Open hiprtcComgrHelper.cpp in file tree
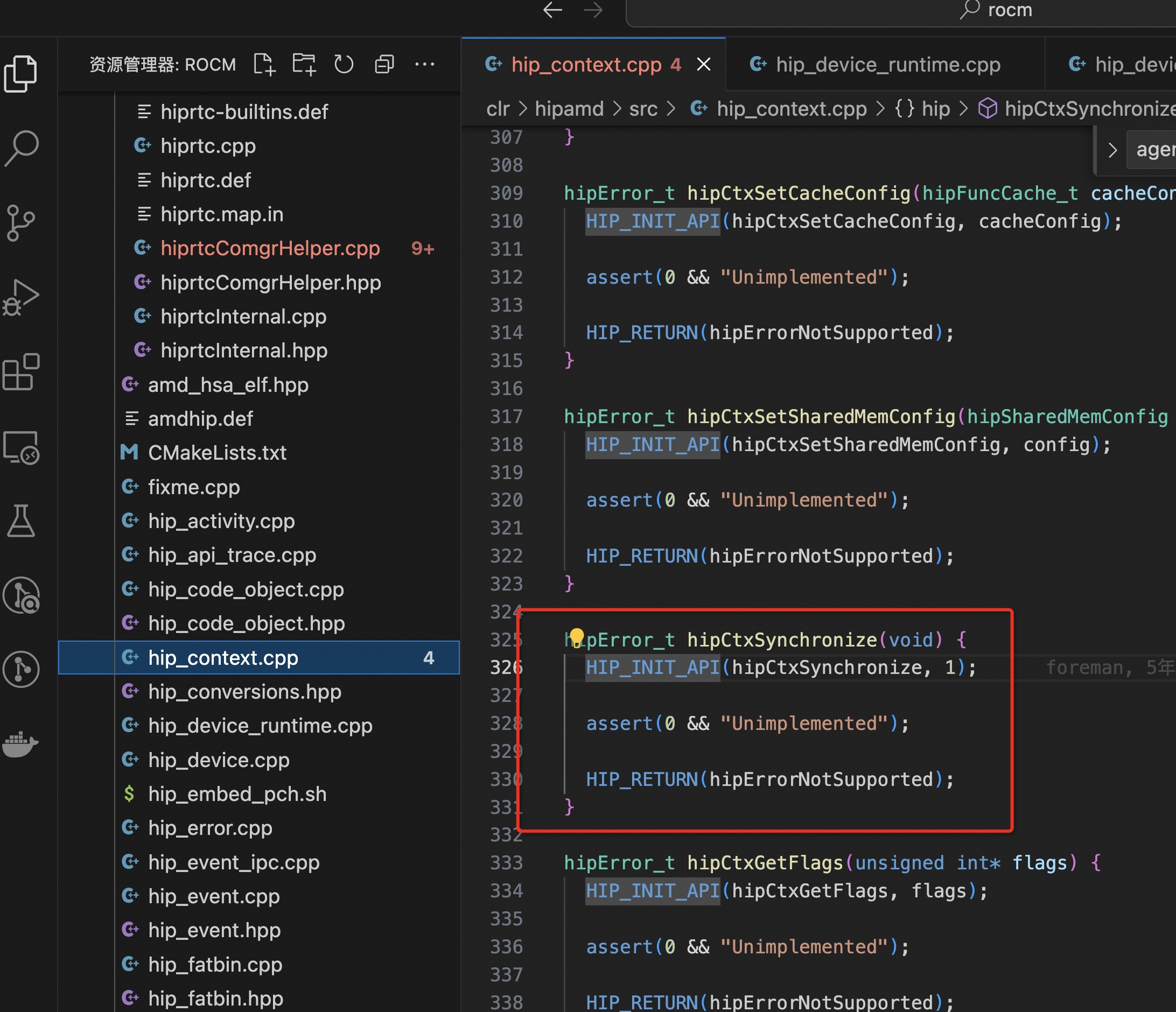 (x=270, y=249)
